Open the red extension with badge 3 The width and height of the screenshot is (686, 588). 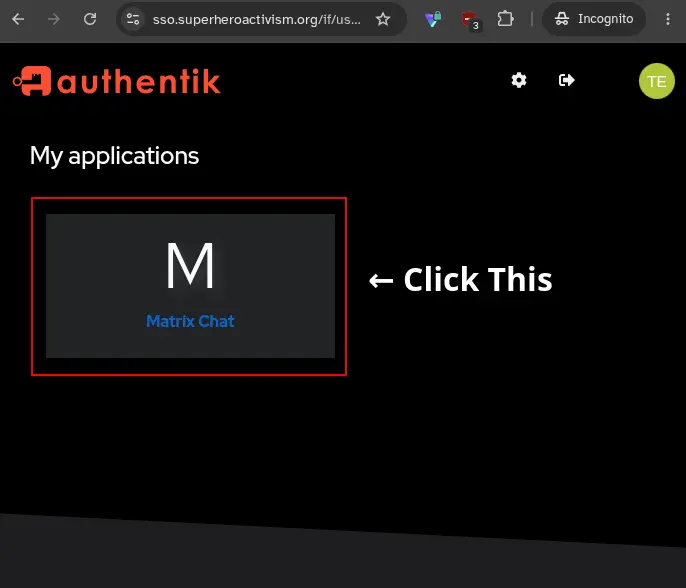[x=470, y=20]
